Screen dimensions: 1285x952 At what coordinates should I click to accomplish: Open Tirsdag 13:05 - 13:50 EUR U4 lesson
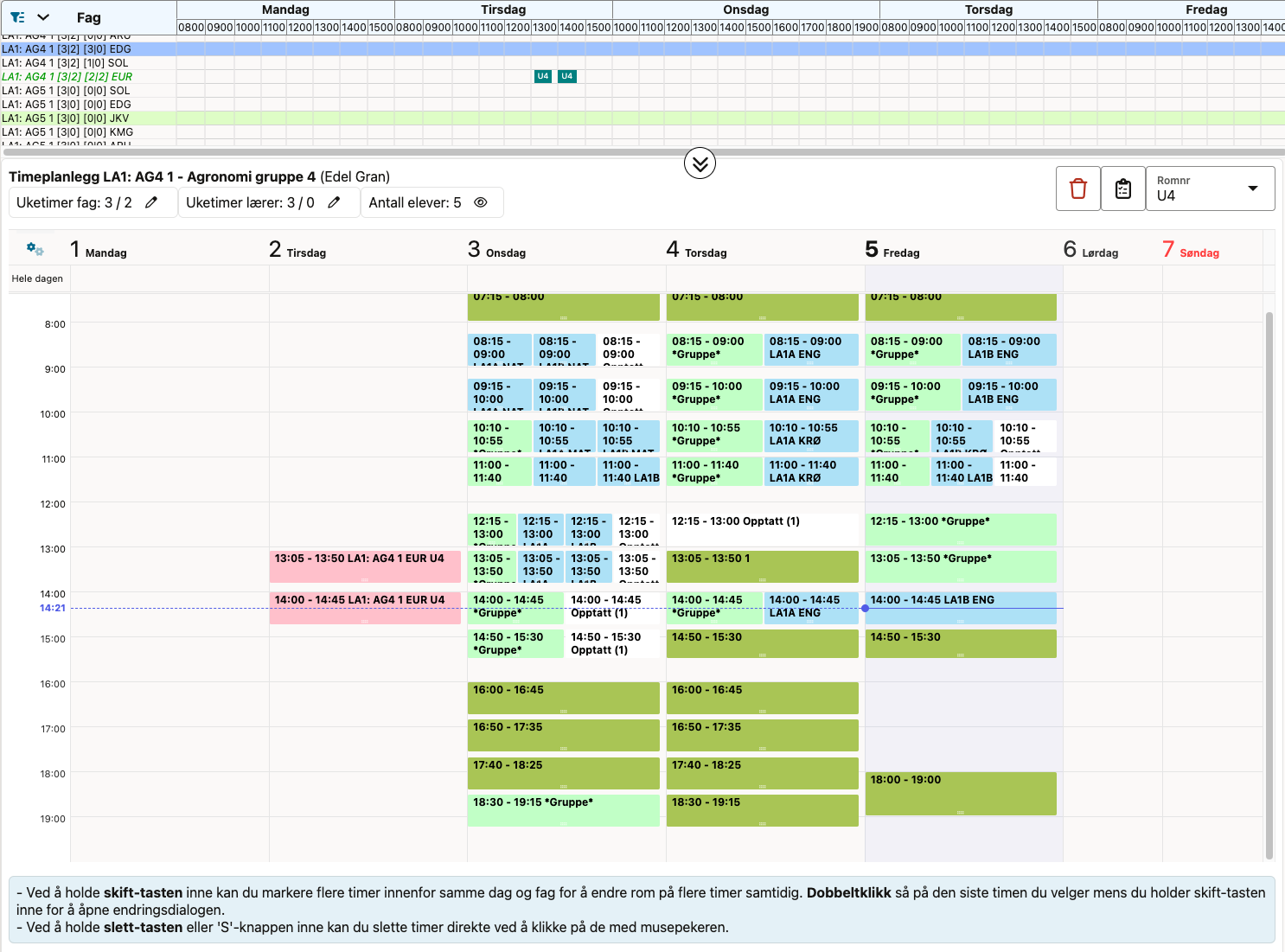click(x=365, y=566)
